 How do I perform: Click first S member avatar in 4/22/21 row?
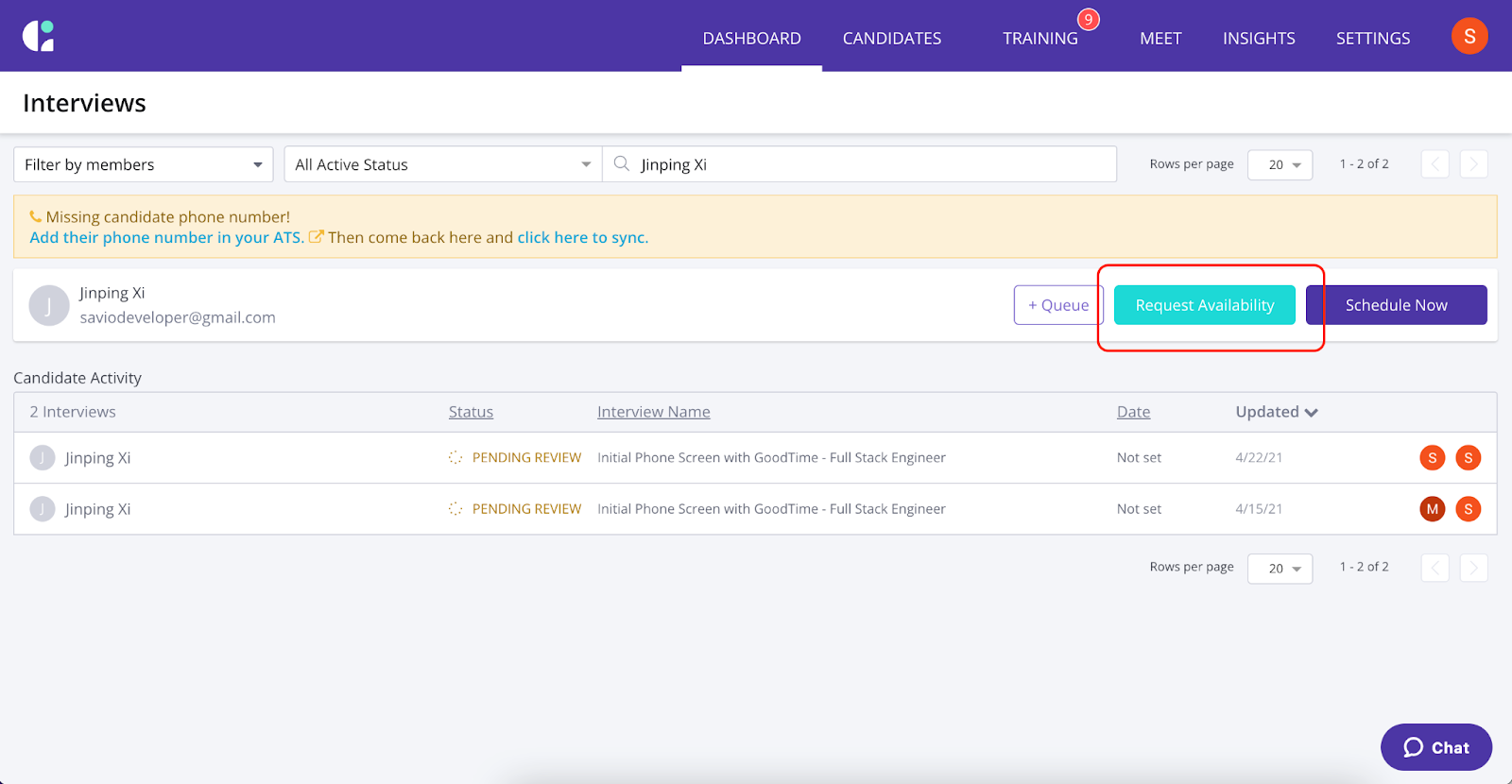click(1433, 458)
